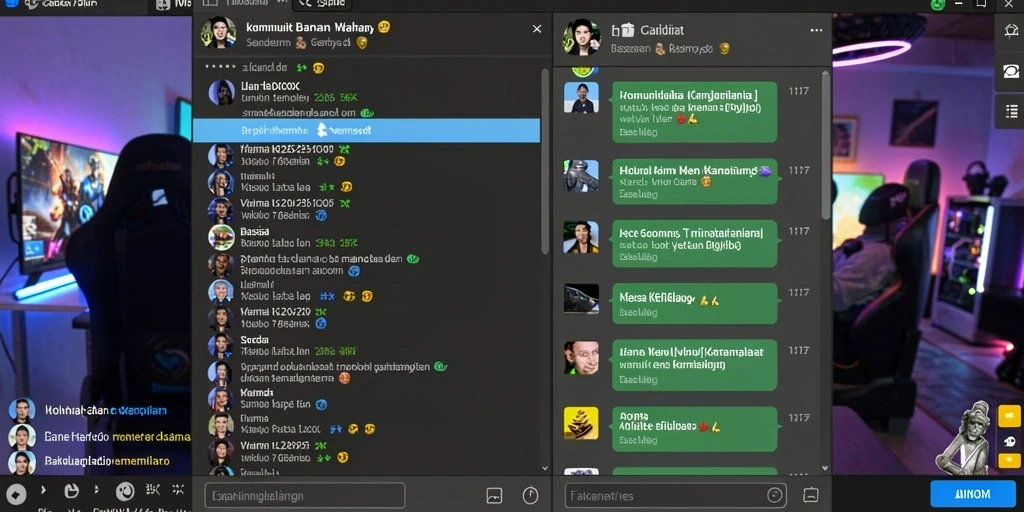
Task: Click the camera-like icon in right sidebar
Action: pos(1012,71)
